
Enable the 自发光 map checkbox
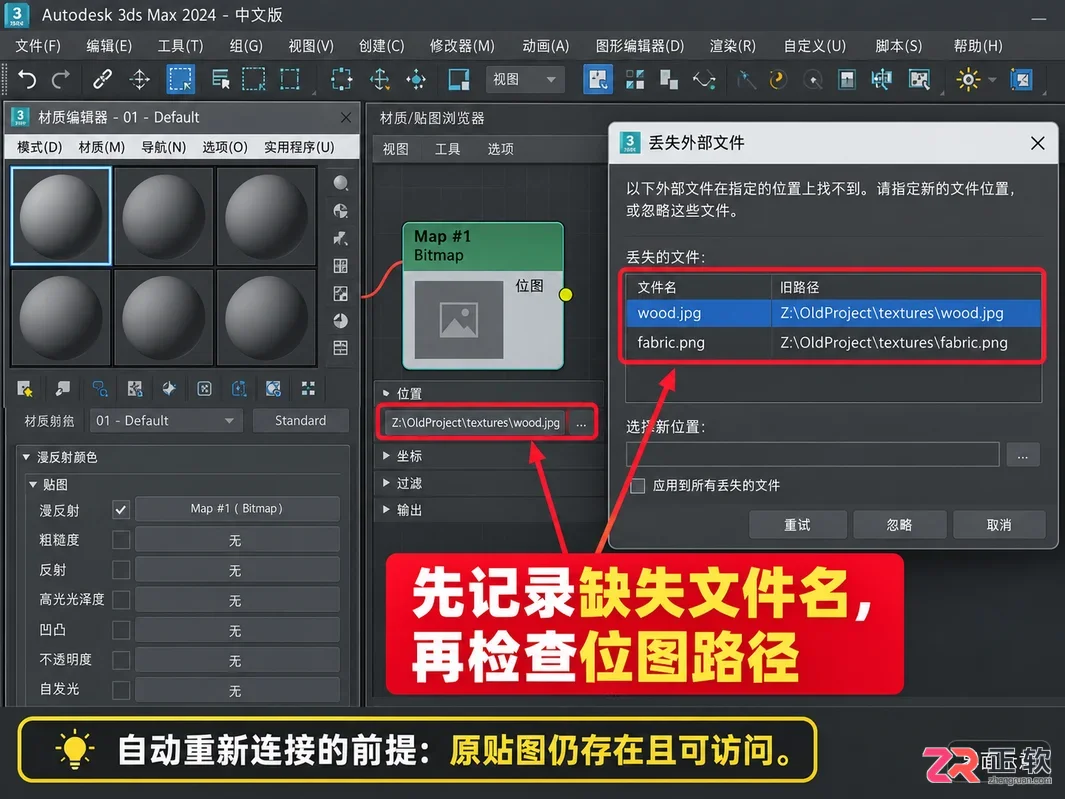point(121,690)
